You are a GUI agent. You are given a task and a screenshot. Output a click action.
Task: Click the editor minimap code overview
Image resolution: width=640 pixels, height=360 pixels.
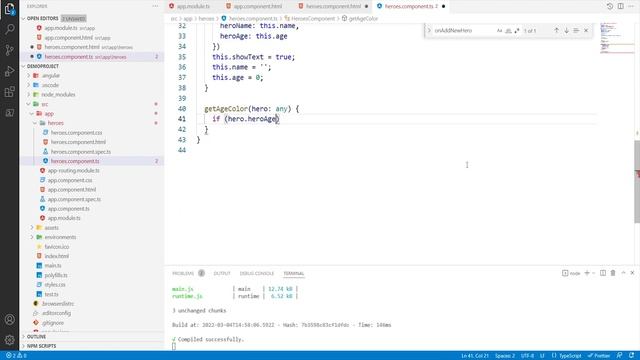(x=616, y=38)
